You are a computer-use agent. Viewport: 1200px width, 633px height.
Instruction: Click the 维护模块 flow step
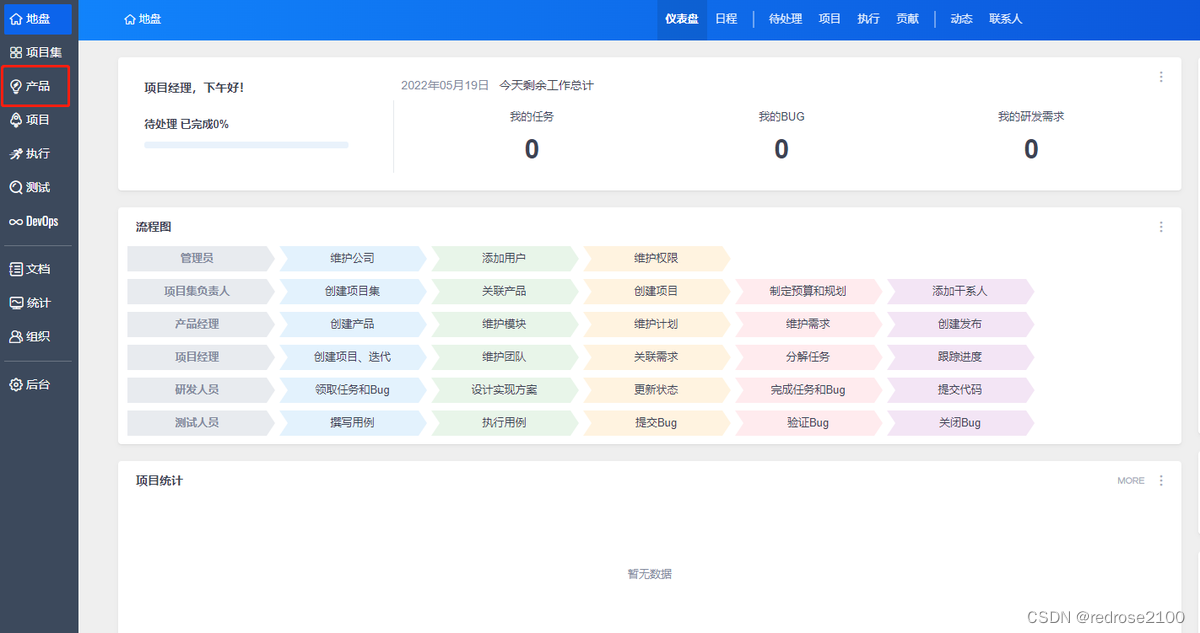coord(504,324)
